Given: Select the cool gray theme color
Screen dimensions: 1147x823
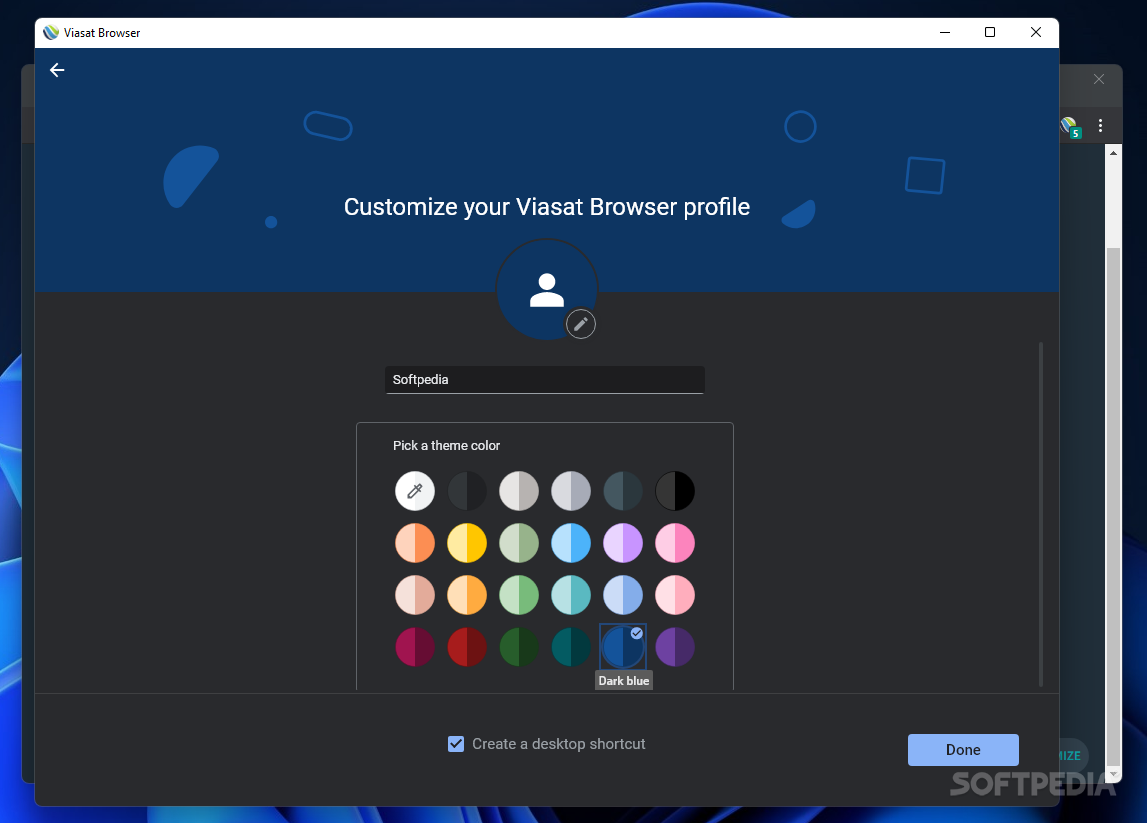Looking at the screenshot, I should pos(571,491).
